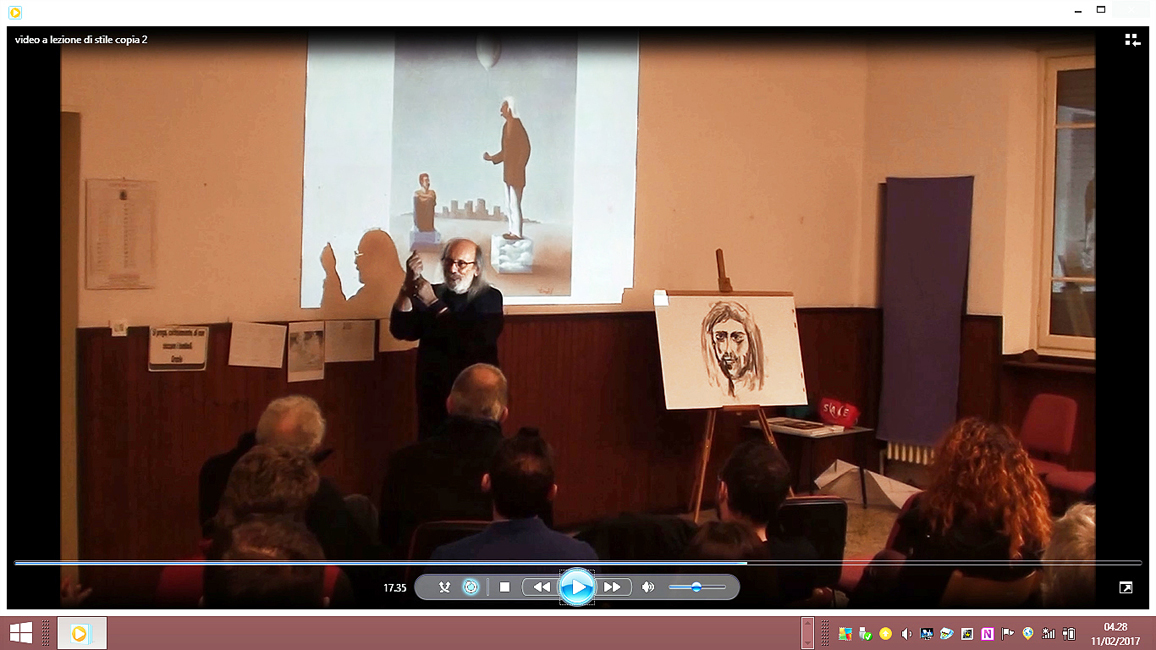Turn on shuffle in the player controls
The height and width of the screenshot is (650, 1156).
point(444,587)
